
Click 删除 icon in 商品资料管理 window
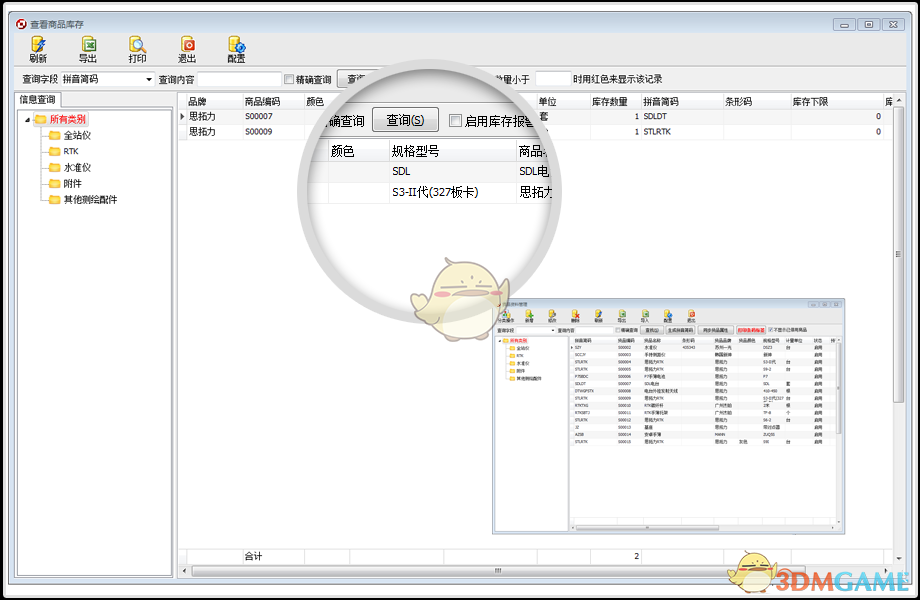click(577, 313)
